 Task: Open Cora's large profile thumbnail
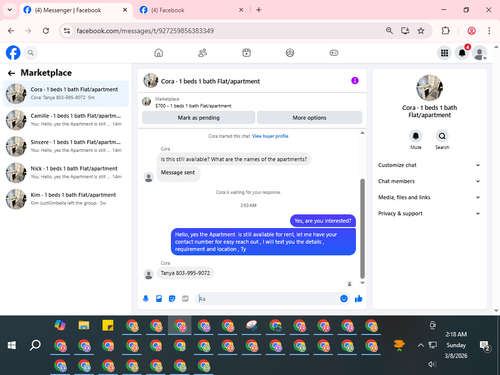coord(429,88)
